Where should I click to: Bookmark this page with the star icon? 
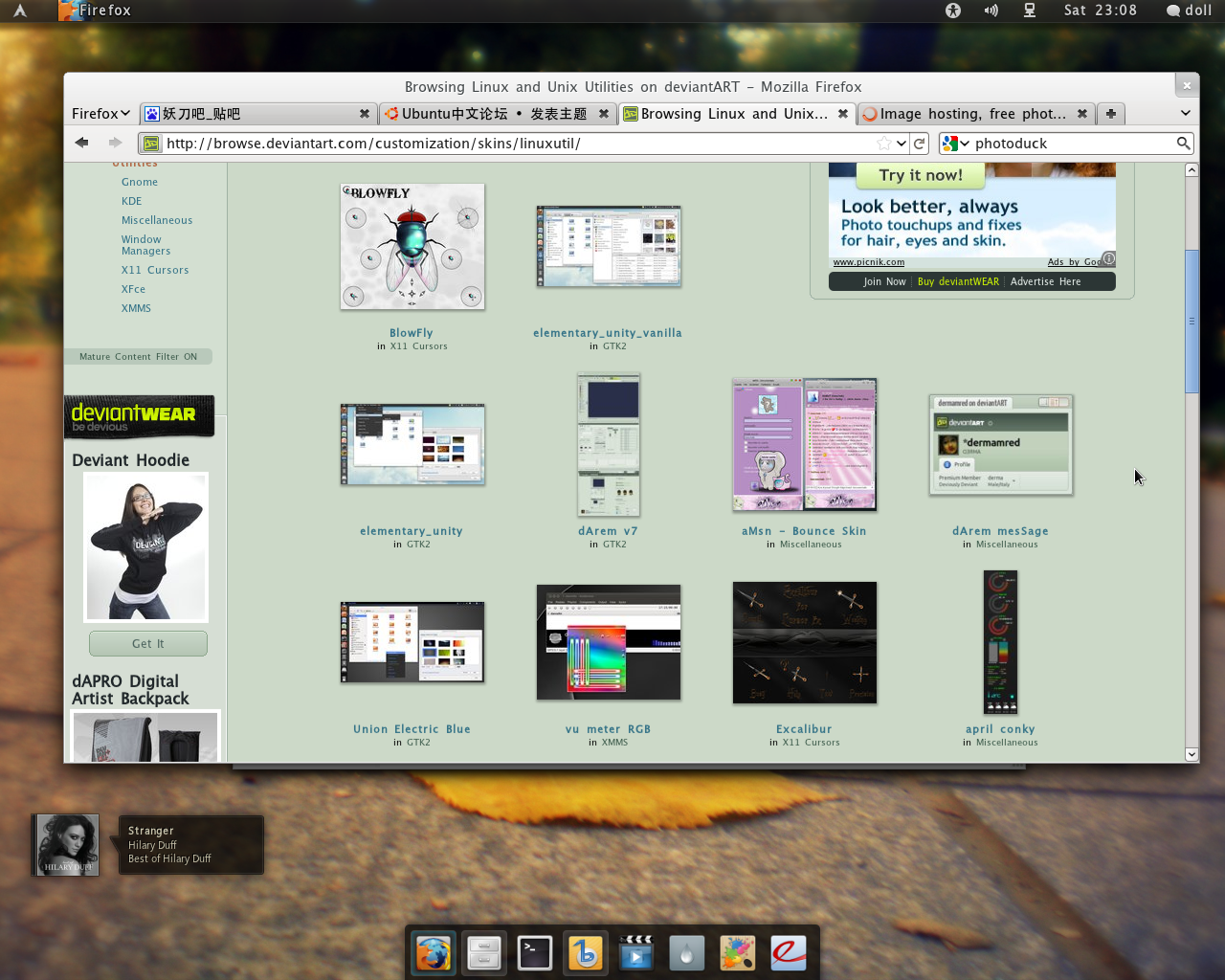884,144
